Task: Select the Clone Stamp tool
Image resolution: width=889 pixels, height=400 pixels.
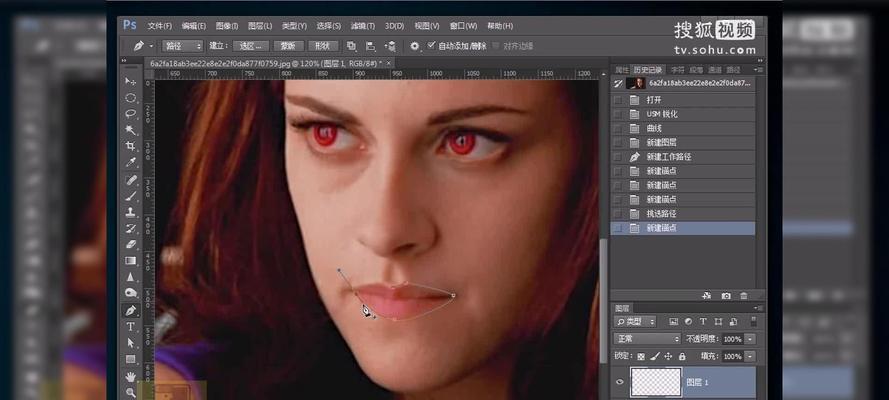Action: click(x=131, y=212)
